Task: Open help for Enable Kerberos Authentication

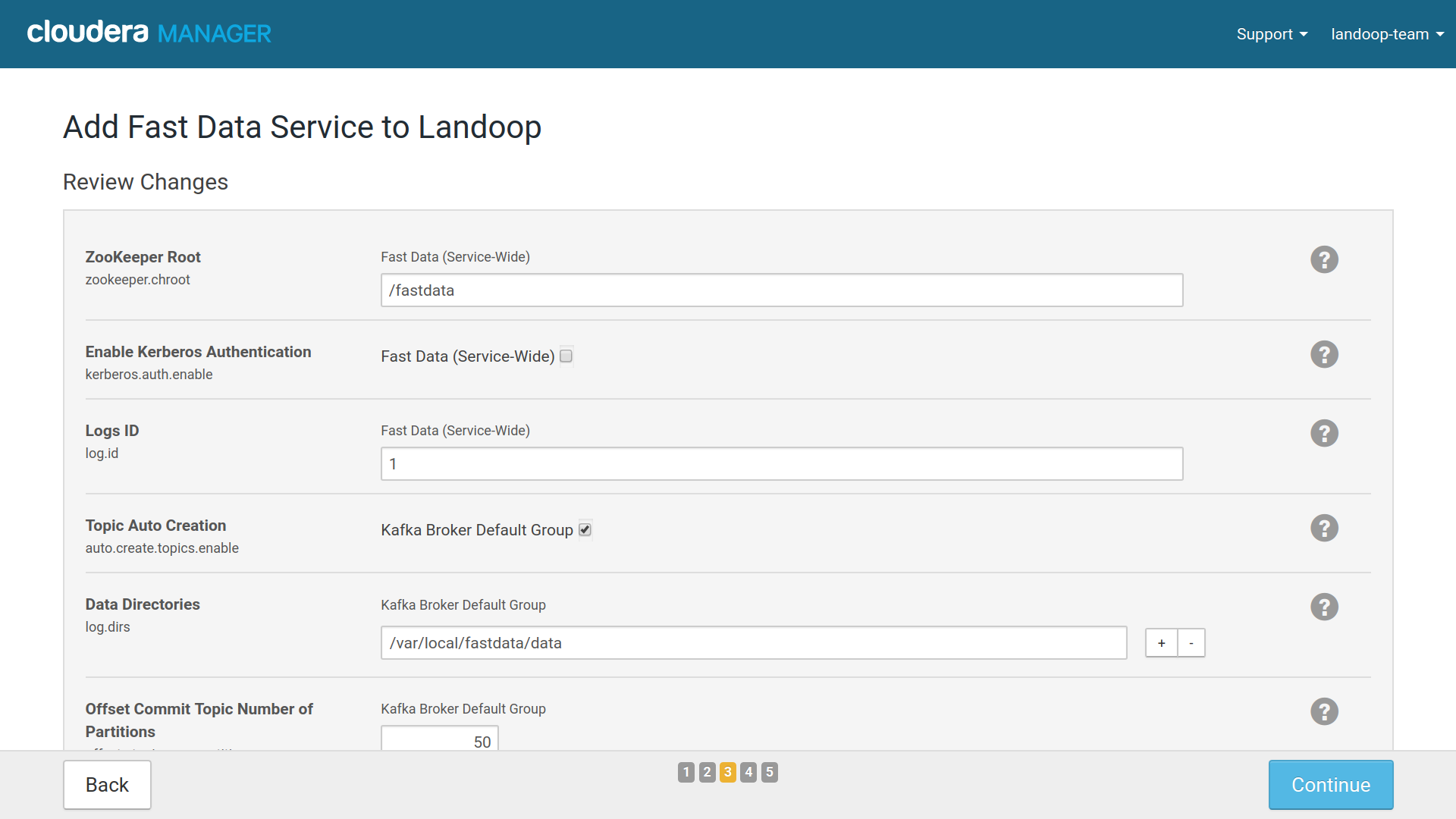Action: point(1324,354)
